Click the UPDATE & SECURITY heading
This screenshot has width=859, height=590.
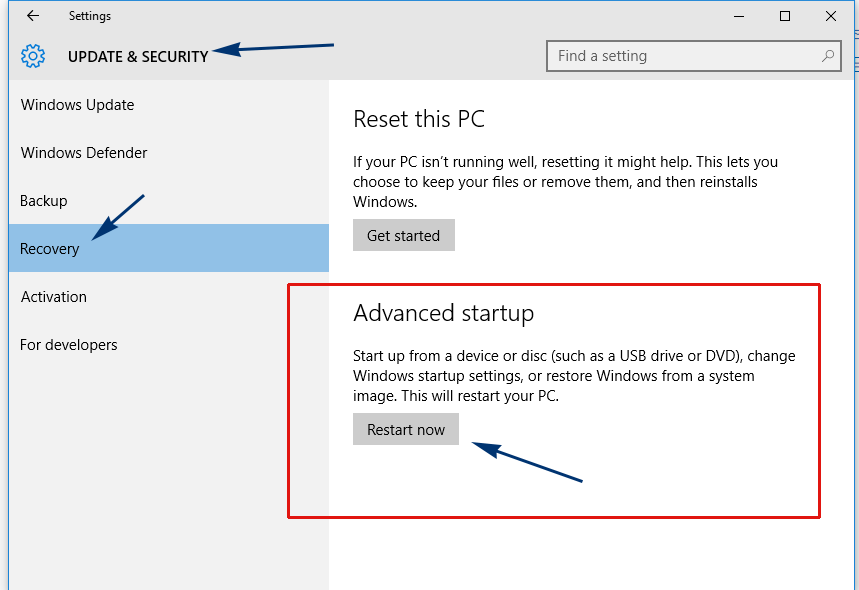click(x=138, y=56)
